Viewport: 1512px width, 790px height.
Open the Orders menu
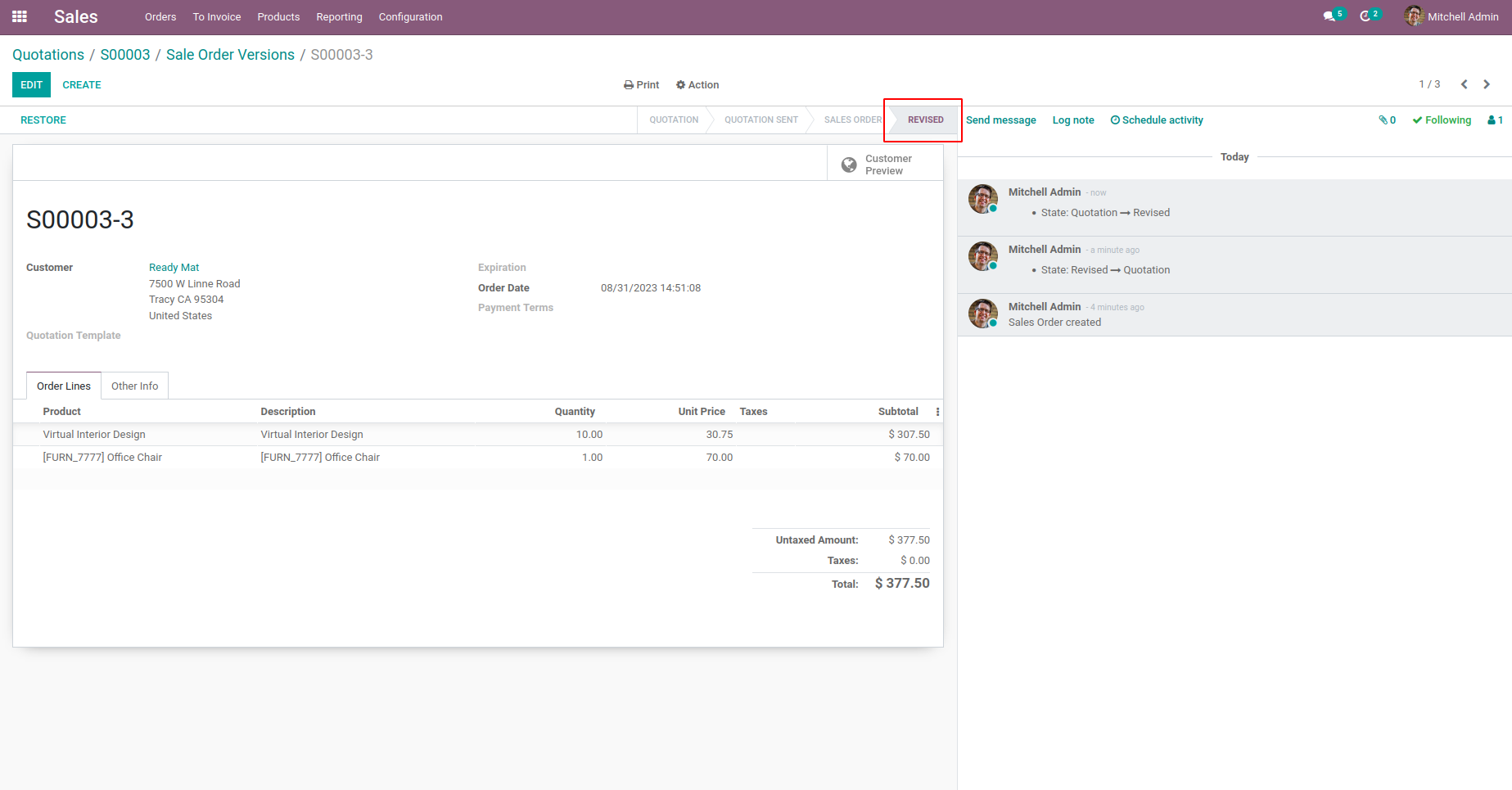point(160,17)
